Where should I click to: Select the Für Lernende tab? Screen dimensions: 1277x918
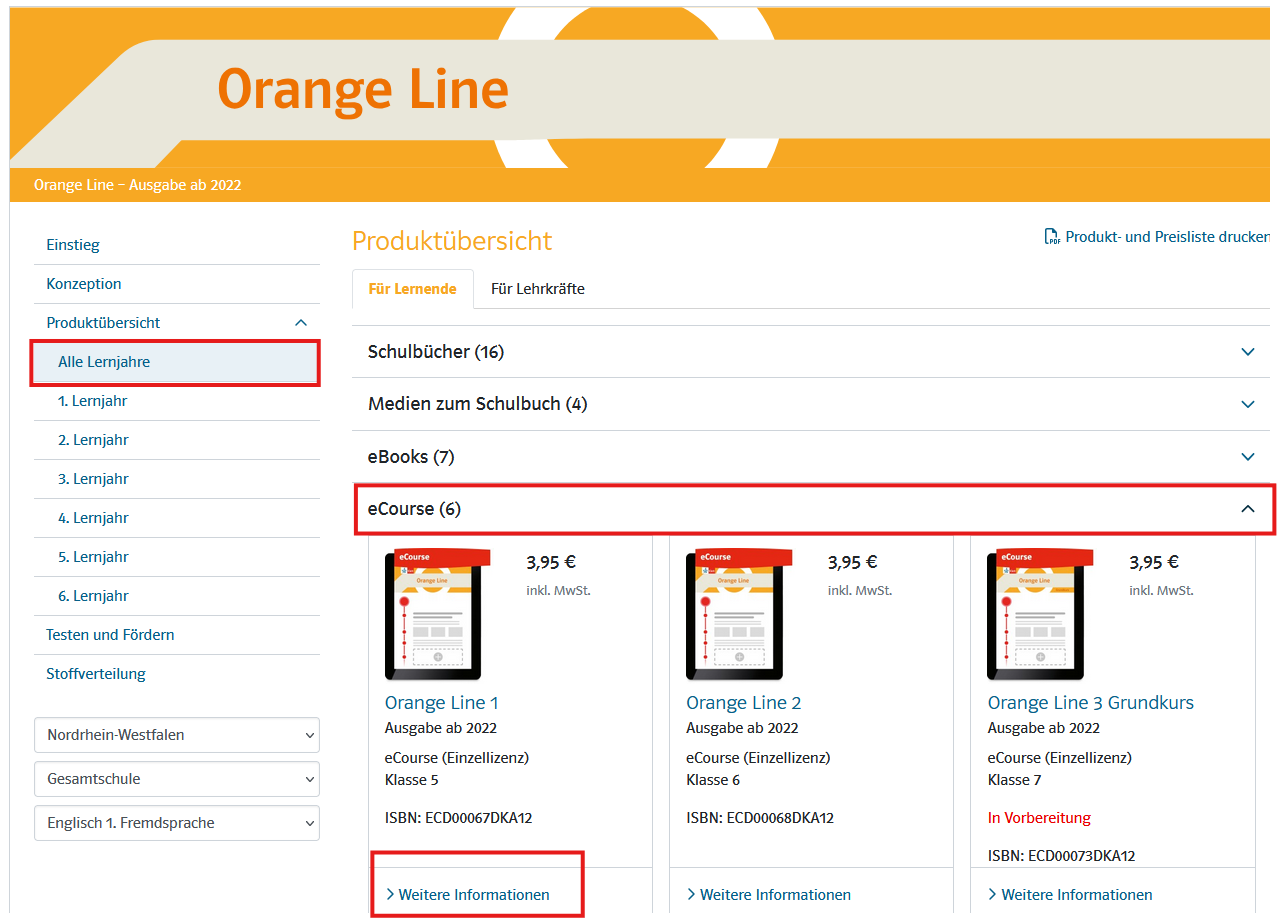[412, 289]
